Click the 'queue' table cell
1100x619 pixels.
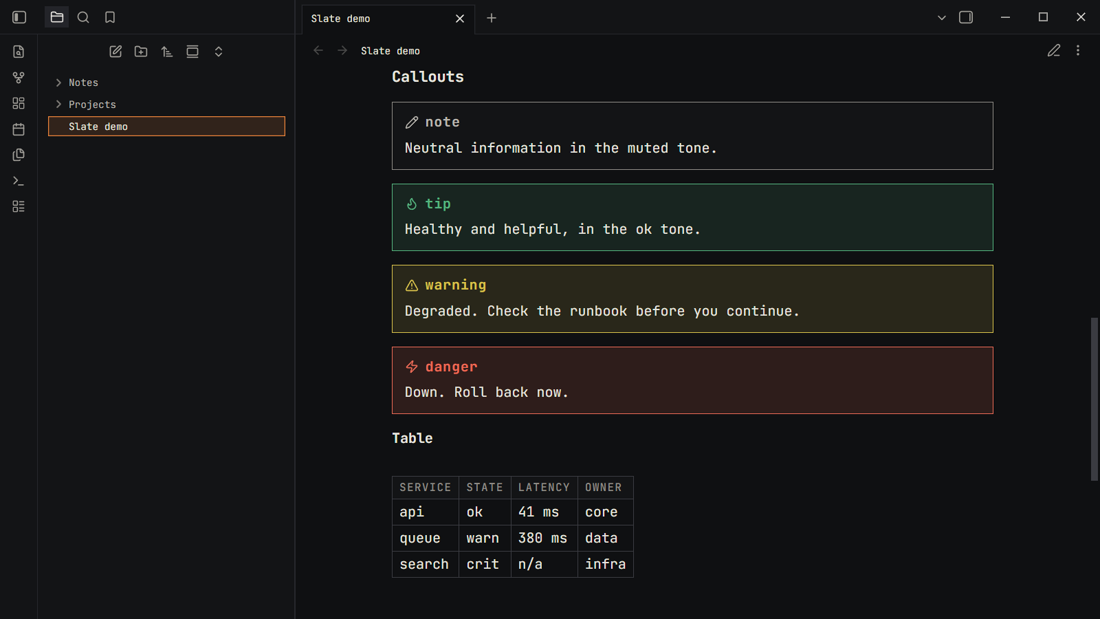(425, 538)
